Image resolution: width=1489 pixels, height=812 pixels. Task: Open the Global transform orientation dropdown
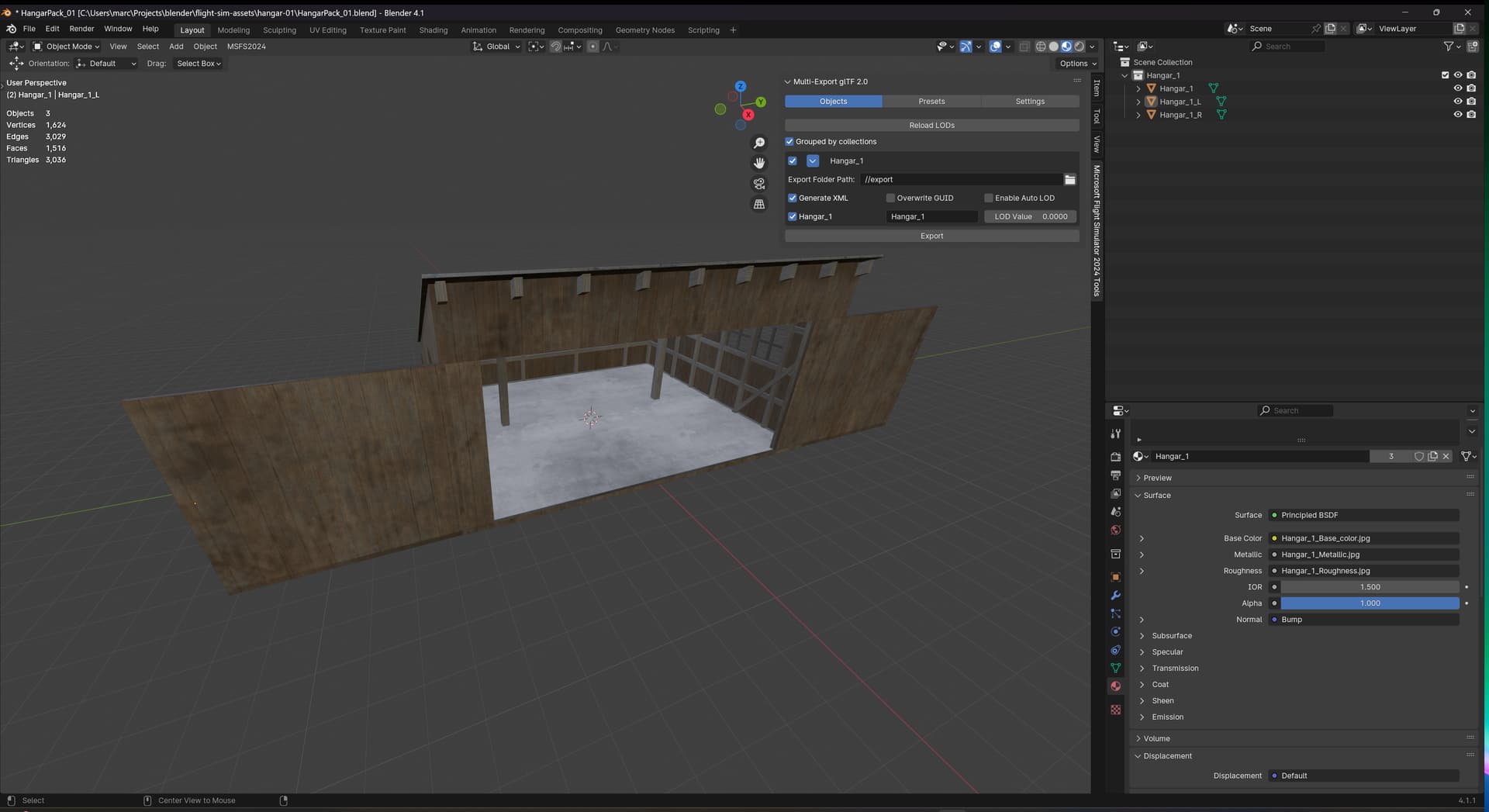point(496,47)
